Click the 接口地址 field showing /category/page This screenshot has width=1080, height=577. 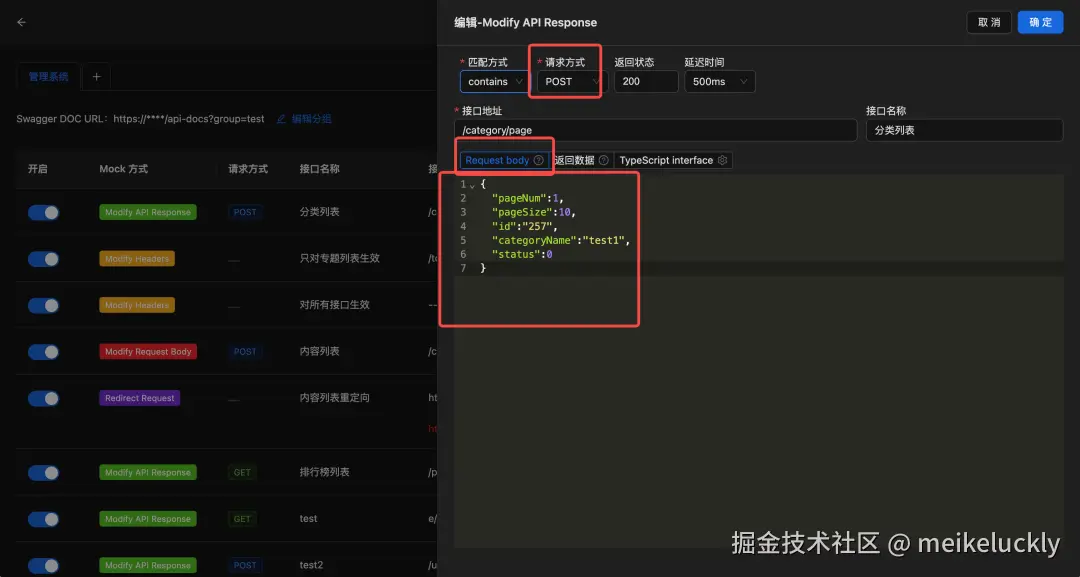pyautogui.click(x=655, y=130)
